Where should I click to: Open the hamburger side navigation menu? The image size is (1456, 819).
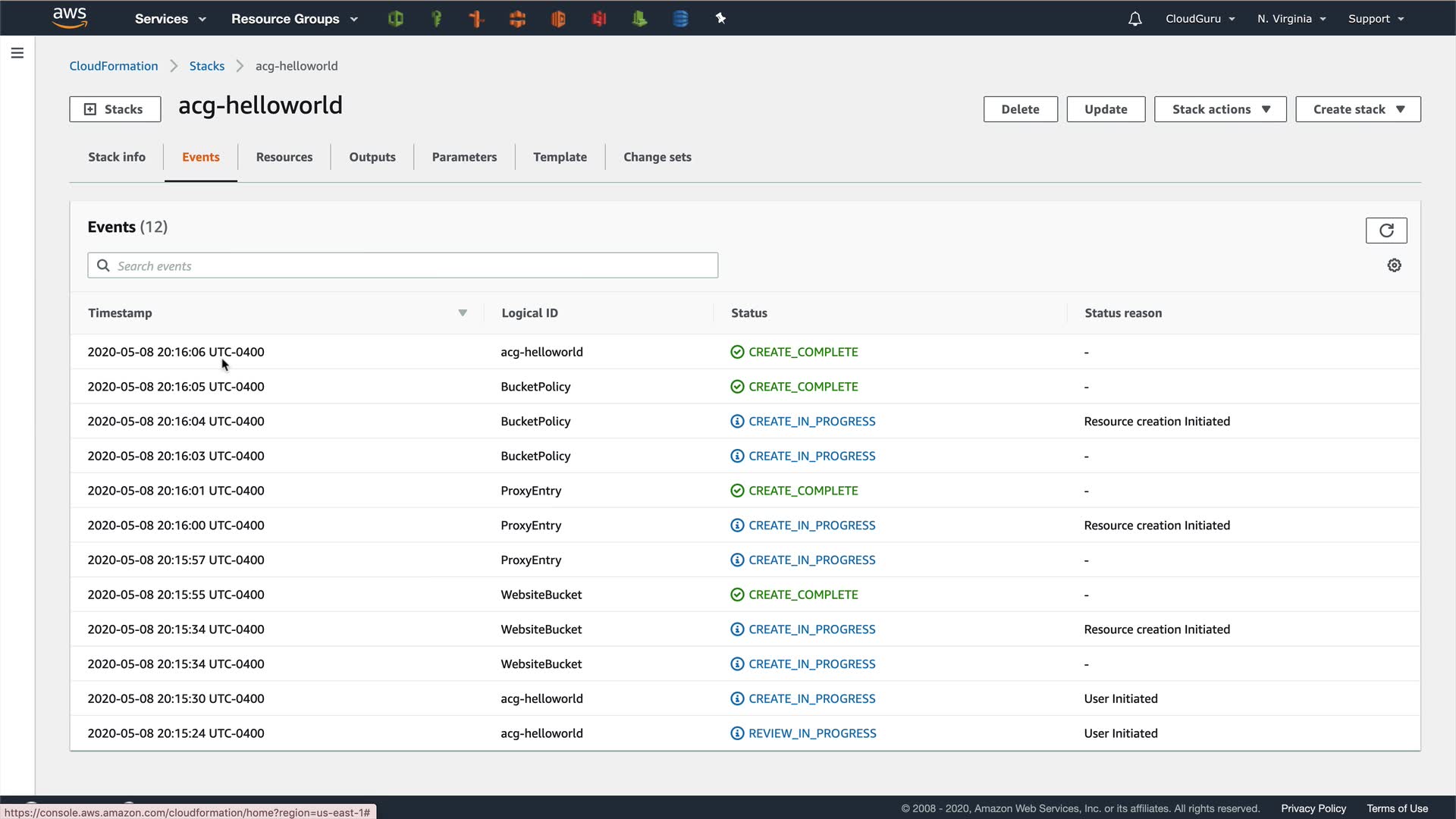coord(17,53)
